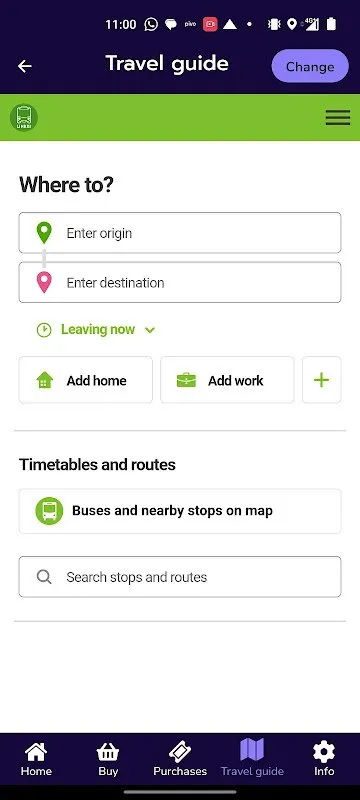The height and width of the screenshot is (800, 360).
Task: Expand the Leaving now chevron
Action: tap(149, 330)
